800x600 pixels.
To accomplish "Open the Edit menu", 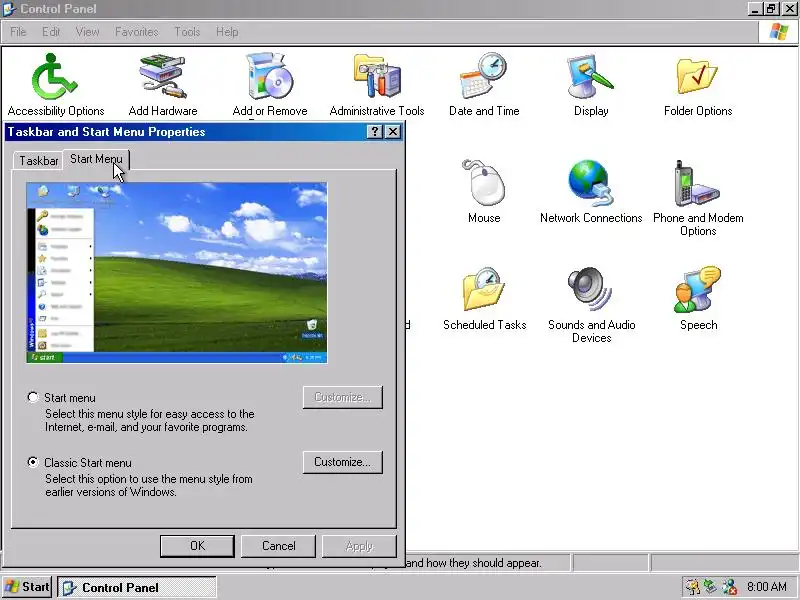I will coord(51,32).
